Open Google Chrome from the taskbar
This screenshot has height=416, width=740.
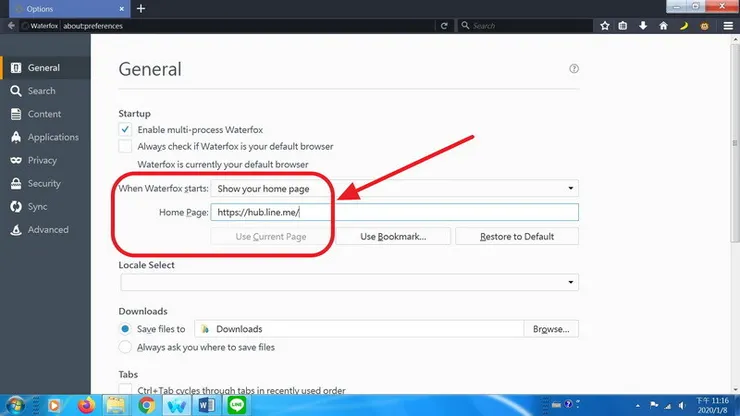147,405
